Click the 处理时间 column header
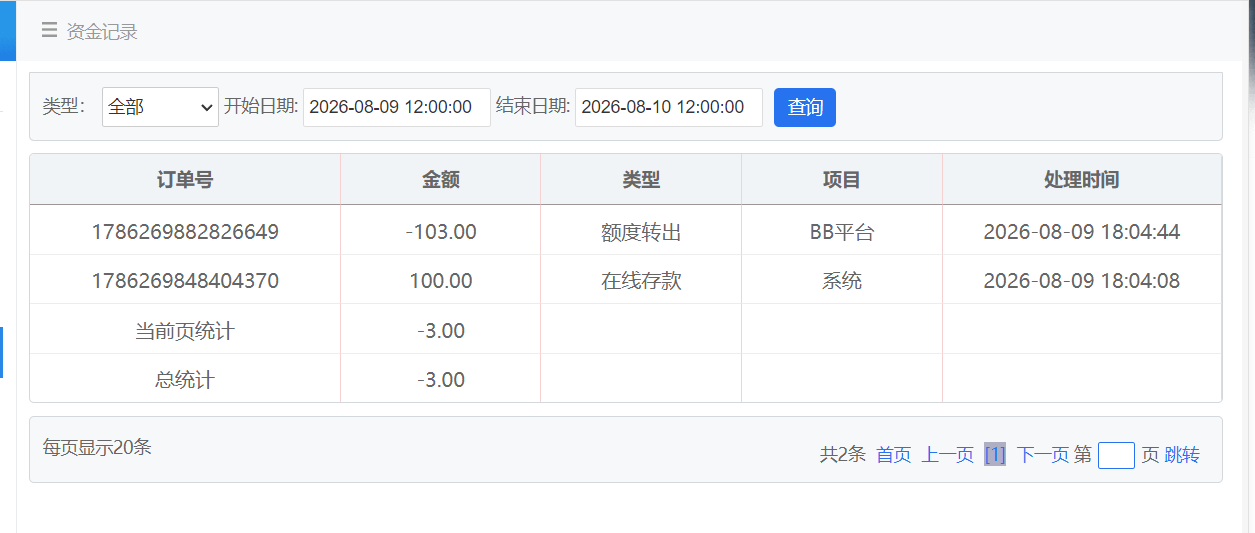This screenshot has height=533, width=1255. coord(1082,180)
